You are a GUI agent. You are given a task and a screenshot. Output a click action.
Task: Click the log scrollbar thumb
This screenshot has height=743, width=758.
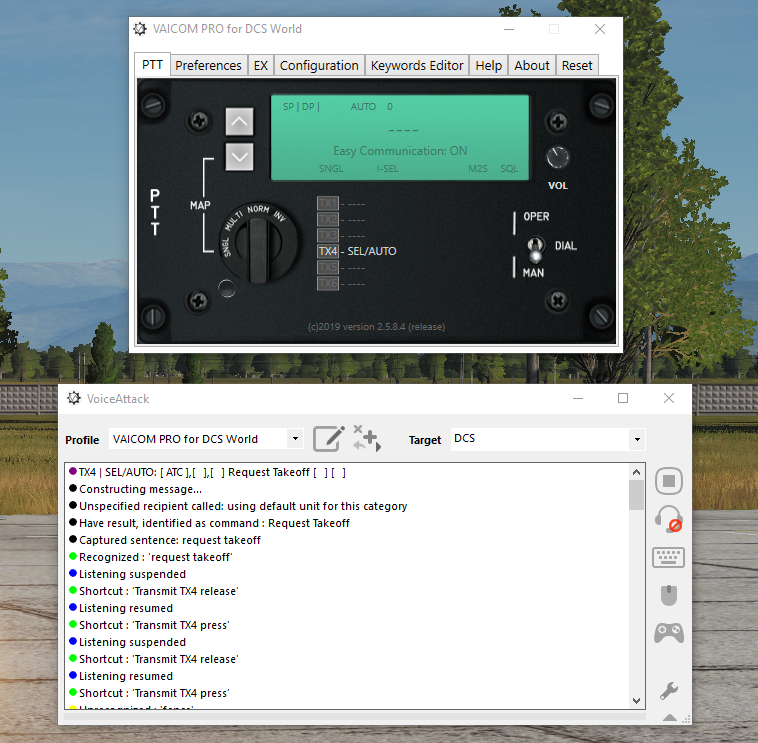coord(637,495)
